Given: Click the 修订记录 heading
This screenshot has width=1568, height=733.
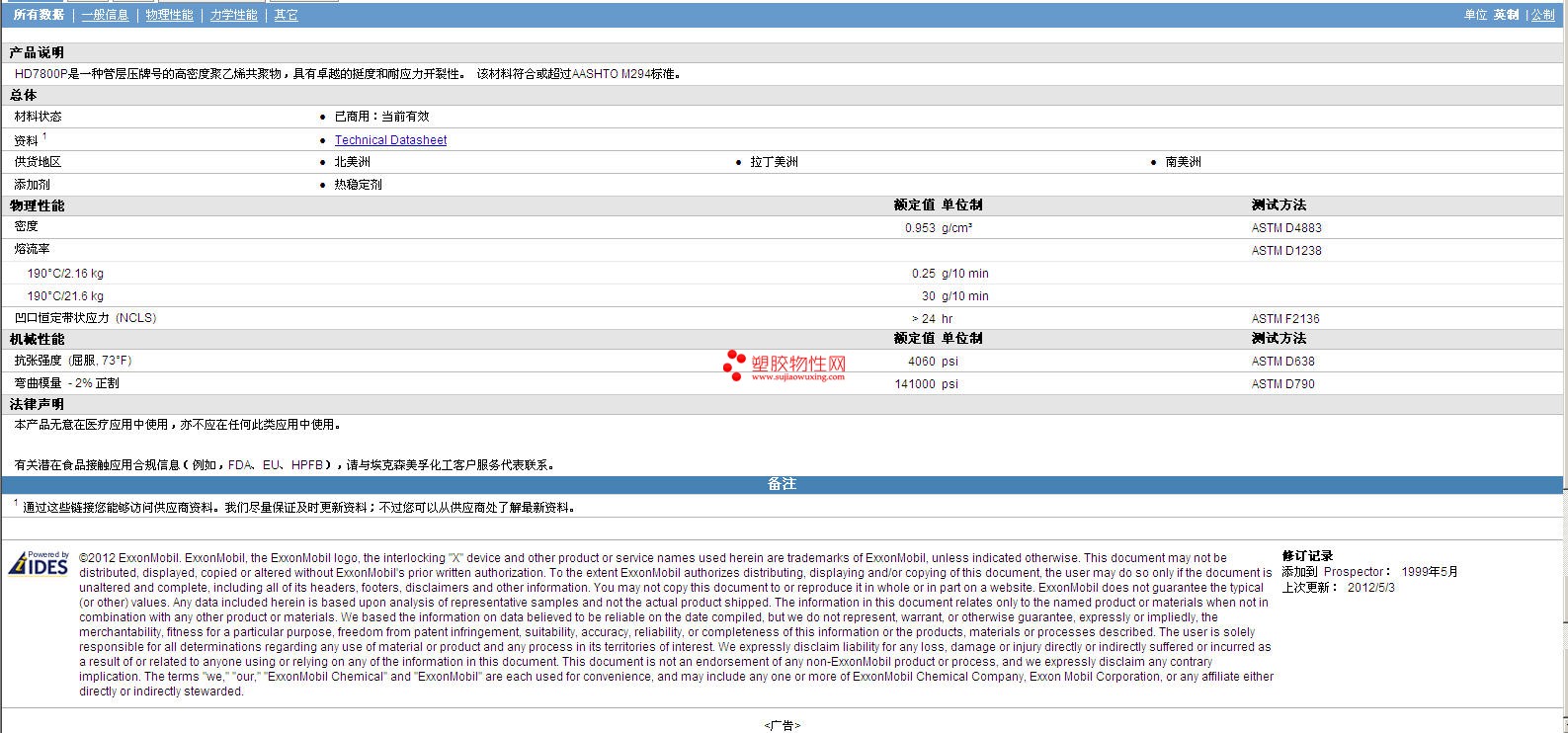Looking at the screenshot, I should pos(1307,556).
